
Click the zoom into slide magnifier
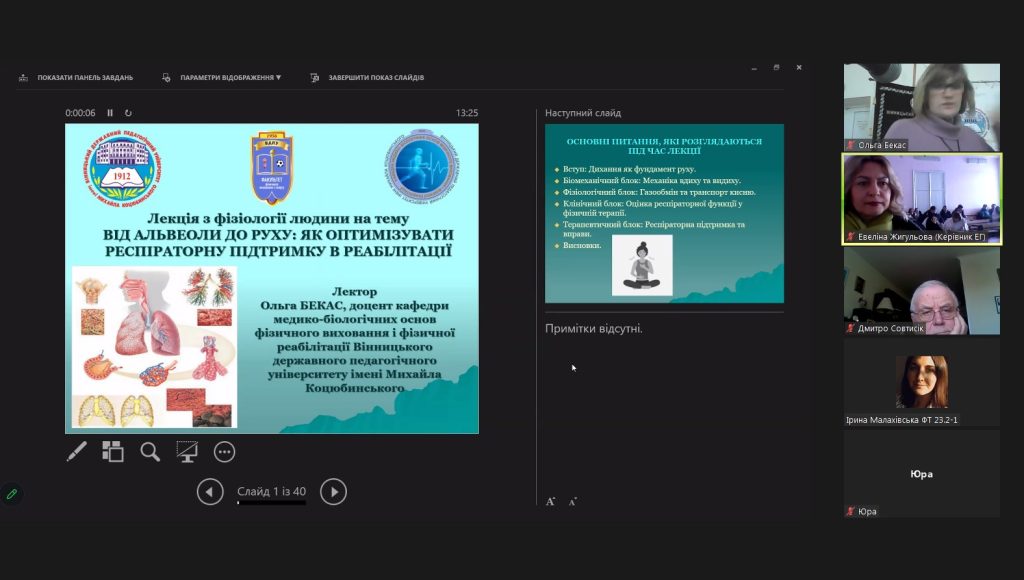tap(150, 452)
